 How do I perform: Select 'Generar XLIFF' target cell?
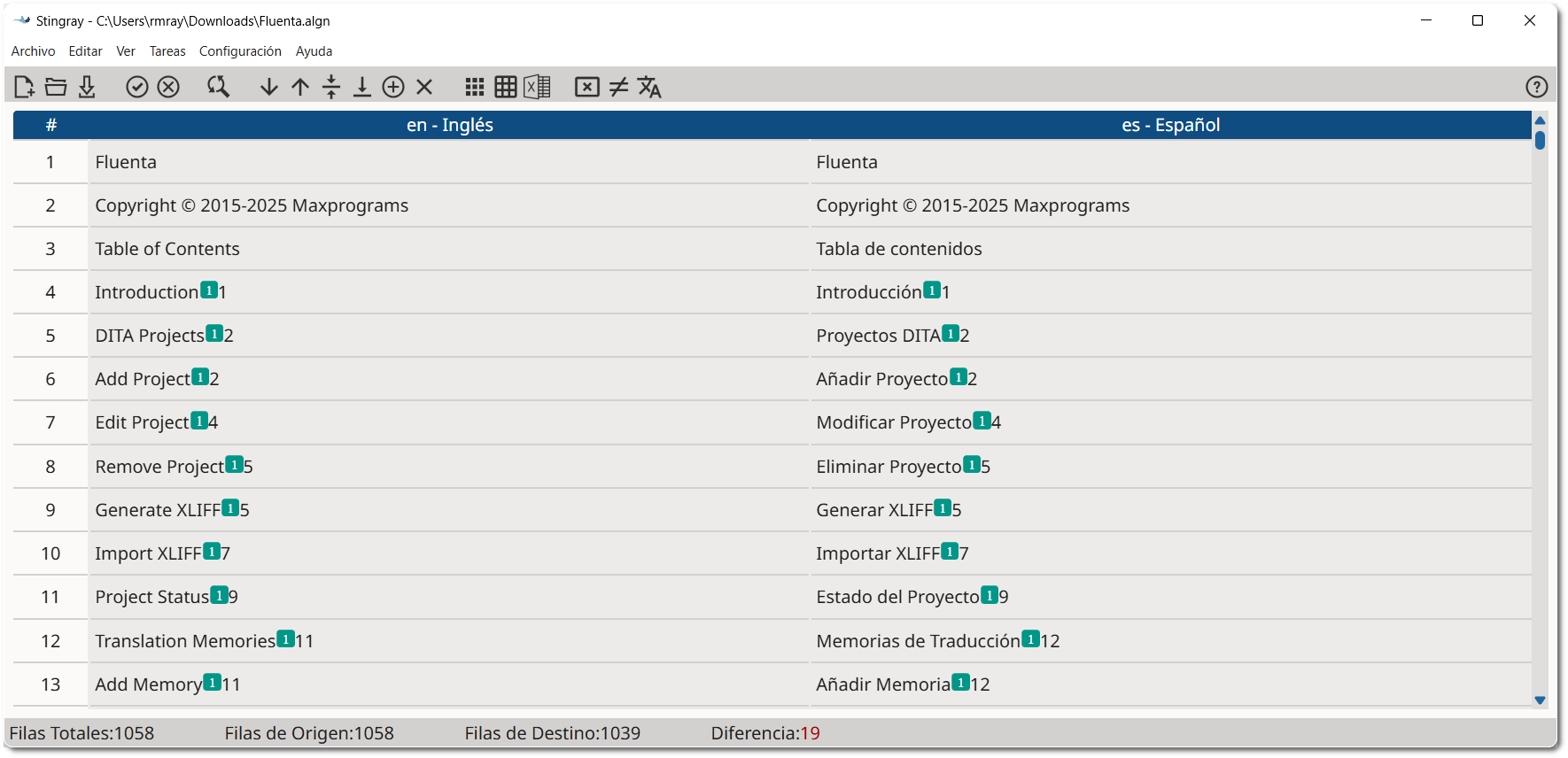click(x=1171, y=510)
